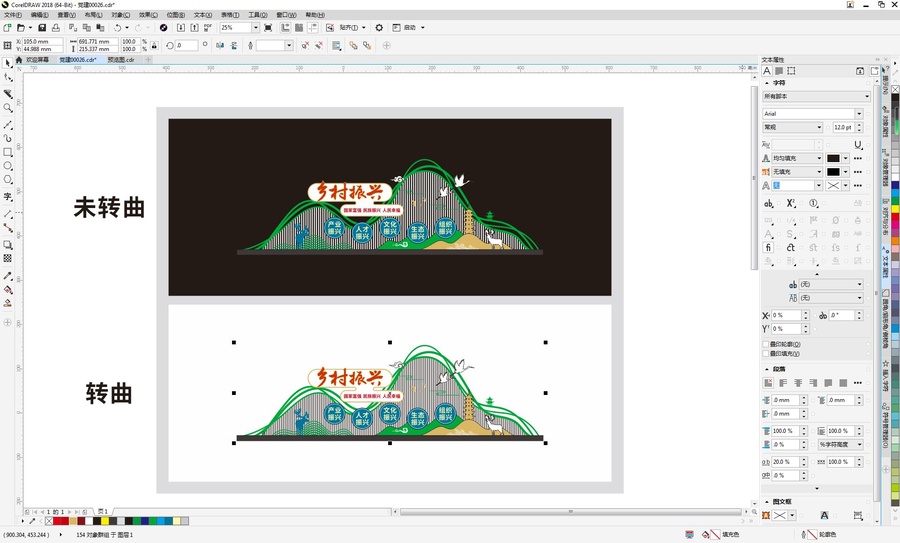Image resolution: width=900 pixels, height=543 pixels.
Task: Click the Publish to PDF icon
Action: 207,28
